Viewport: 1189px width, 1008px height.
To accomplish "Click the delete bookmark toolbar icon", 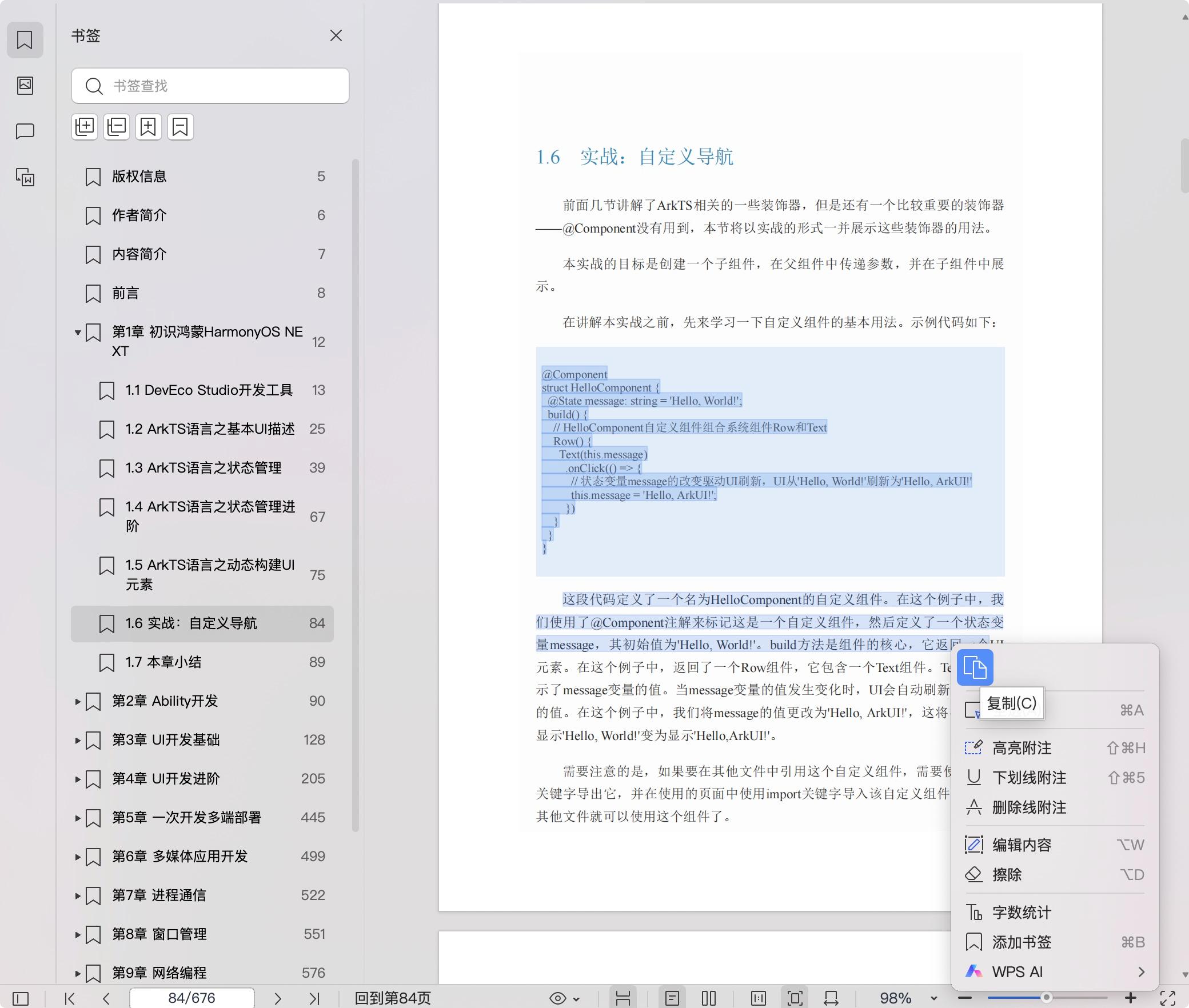I will [x=181, y=126].
